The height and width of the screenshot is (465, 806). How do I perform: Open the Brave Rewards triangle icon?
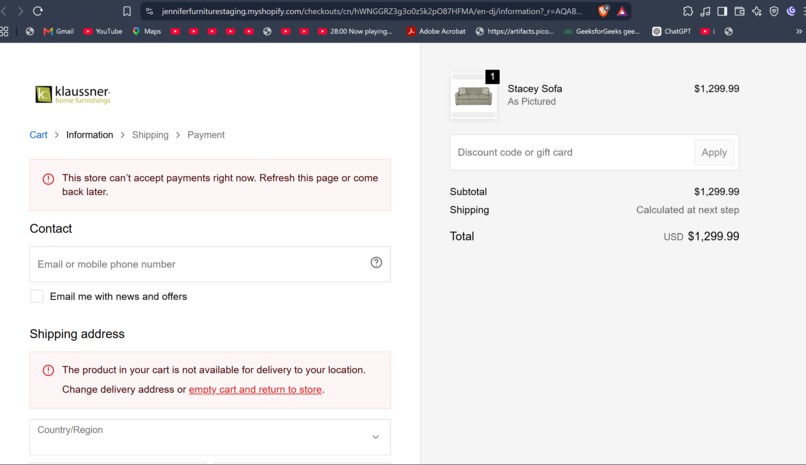tap(622, 11)
